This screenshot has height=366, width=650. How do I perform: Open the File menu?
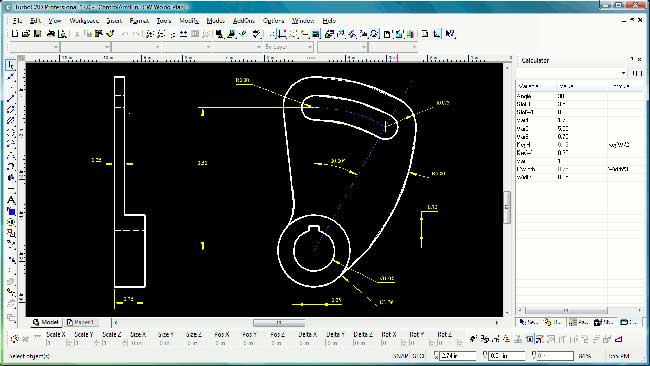click(17, 20)
